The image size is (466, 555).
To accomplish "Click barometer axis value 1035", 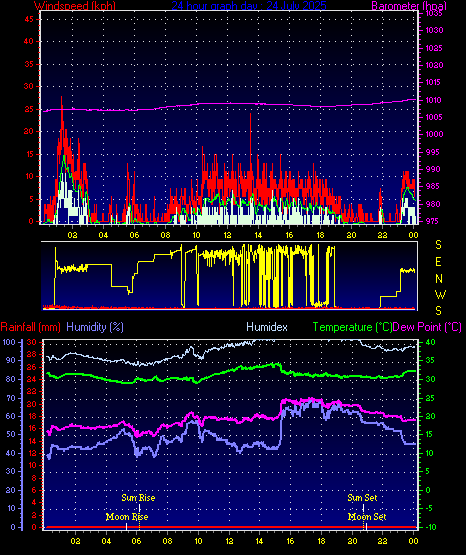I will [434, 14].
